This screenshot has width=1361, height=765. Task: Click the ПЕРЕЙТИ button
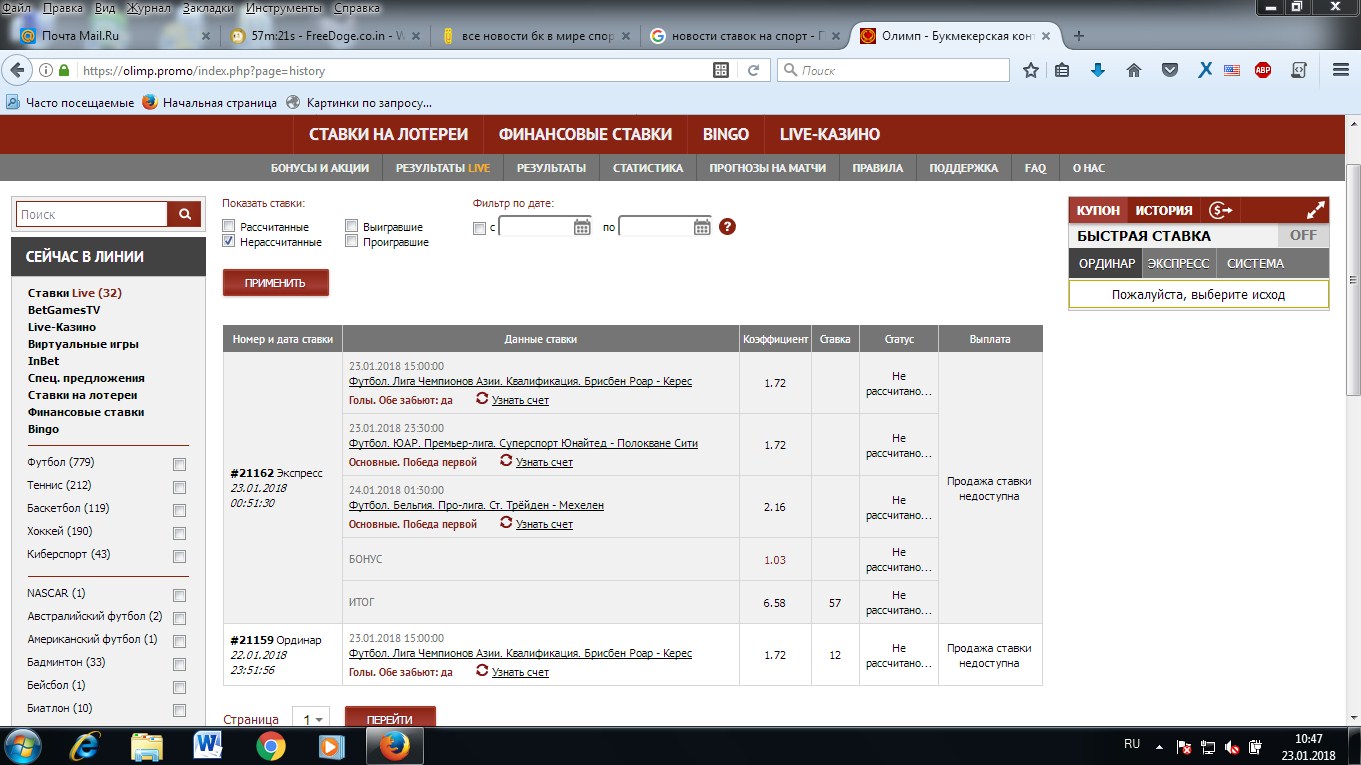[x=390, y=719]
